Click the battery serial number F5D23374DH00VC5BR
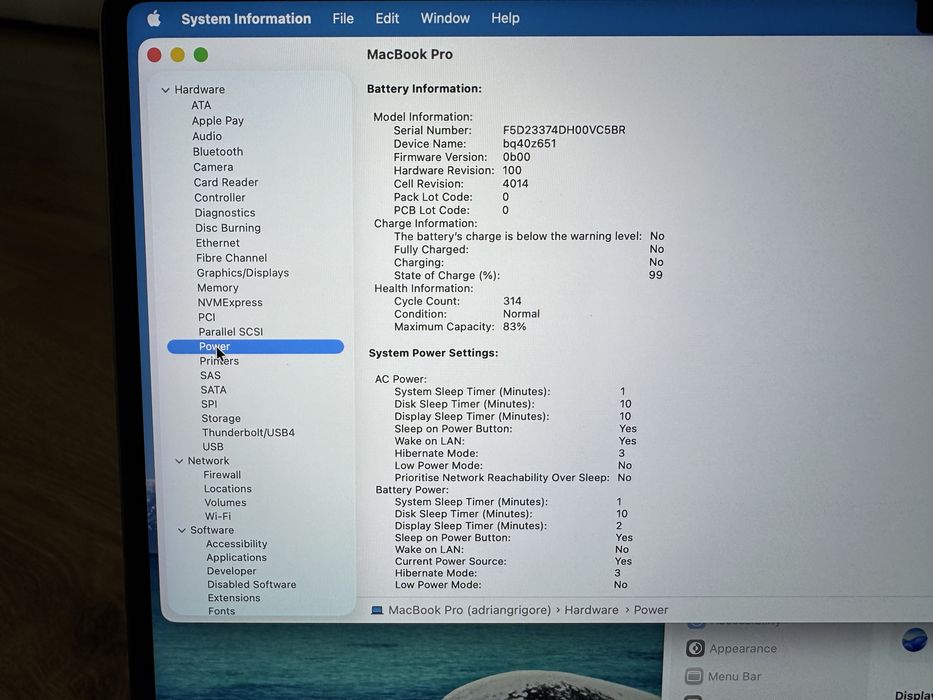 click(x=564, y=130)
